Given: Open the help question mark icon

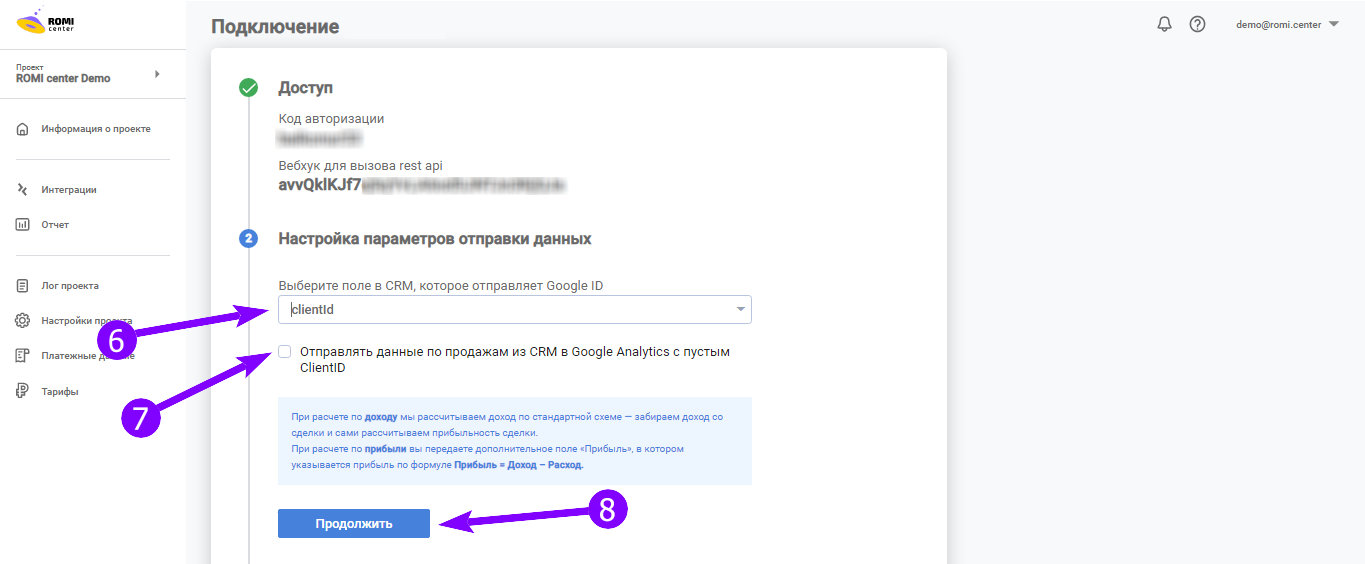Looking at the screenshot, I should point(1197,24).
